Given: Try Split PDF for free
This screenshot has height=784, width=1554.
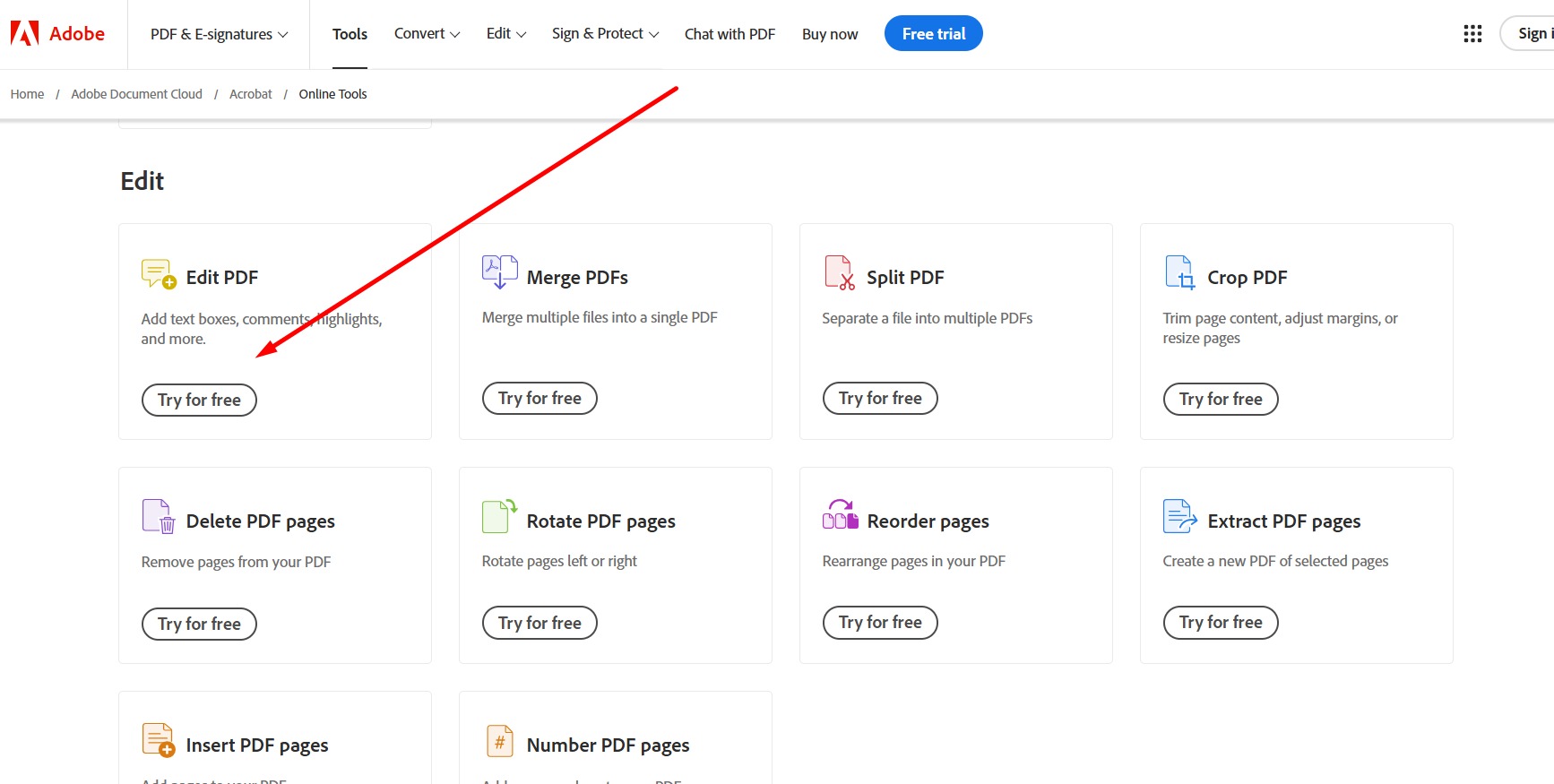Looking at the screenshot, I should click(x=880, y=398).
